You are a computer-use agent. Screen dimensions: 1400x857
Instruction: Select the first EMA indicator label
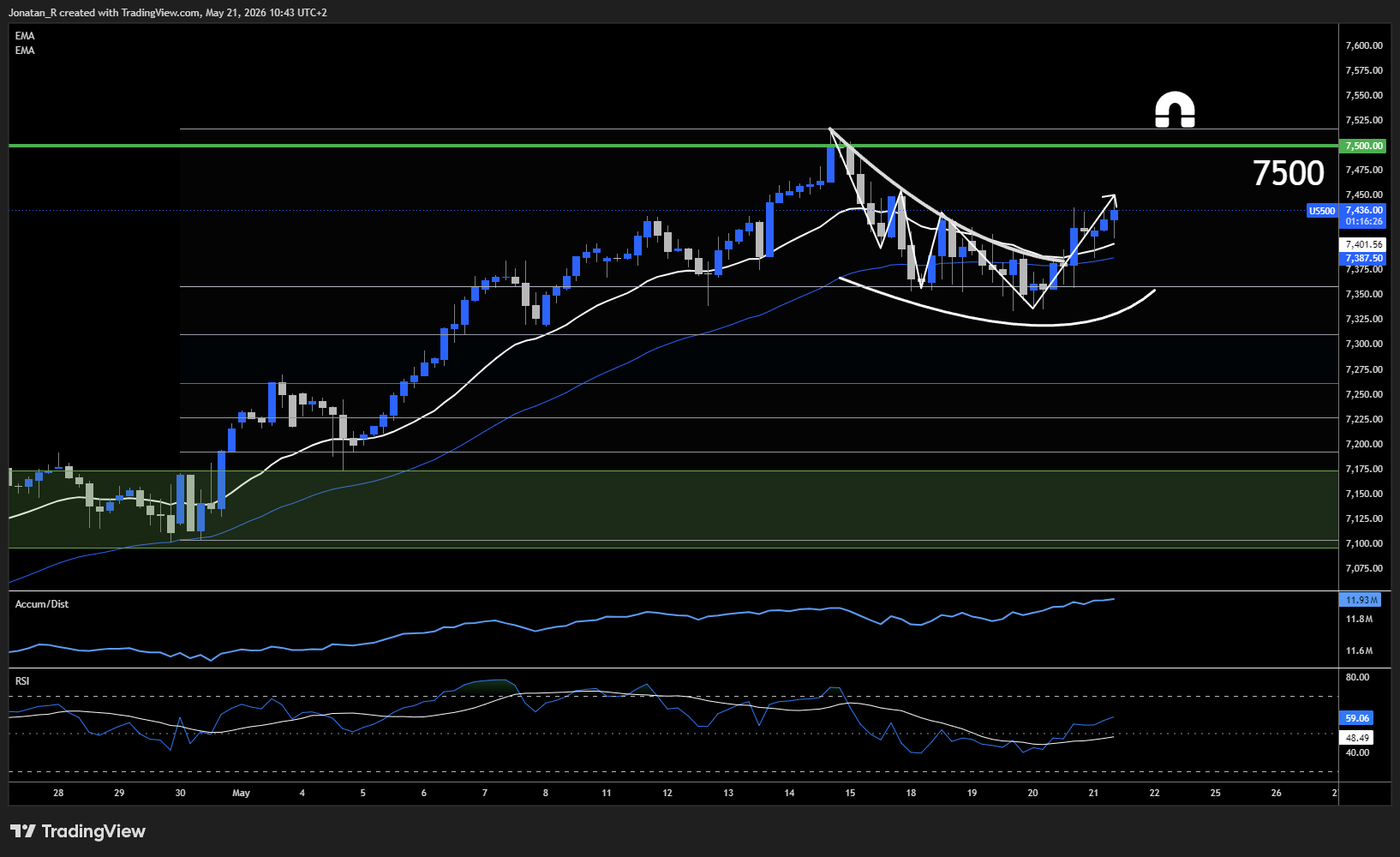click(25, 36)
